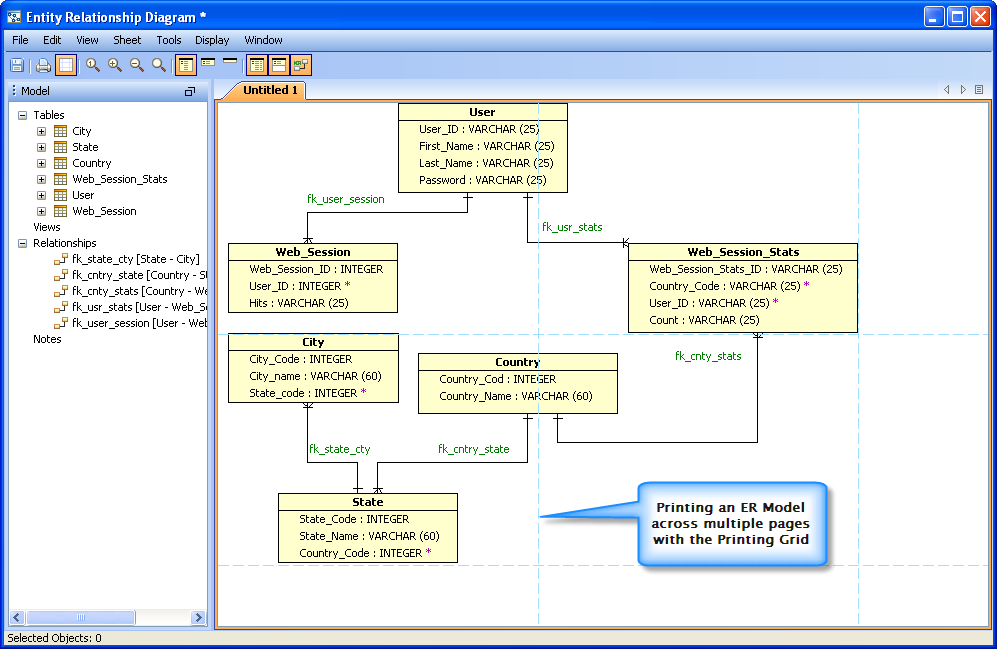Image resolution: width=997 pixels, height=649 pixels.
Task: Click the zoom 100% magnifier icon
Action: click(93, 65)
